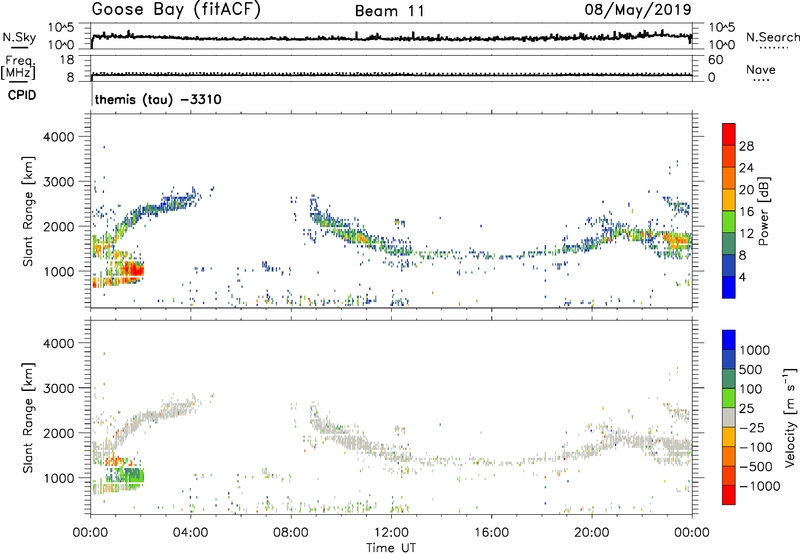Click the "2000" range label on power panel
800x554 pixels.
59,226
